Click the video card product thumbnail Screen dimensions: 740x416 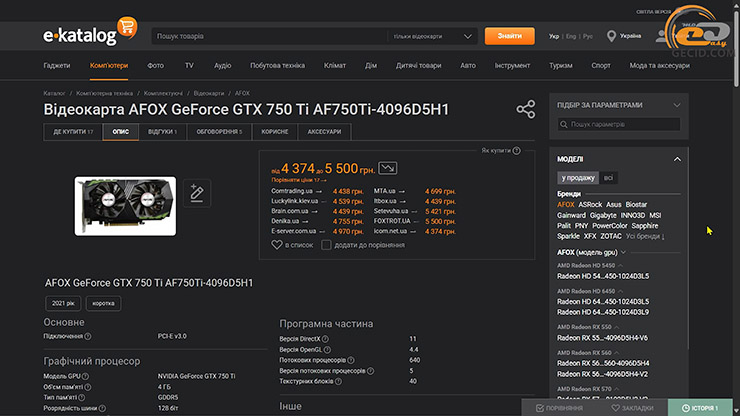[x=125, y=206]
